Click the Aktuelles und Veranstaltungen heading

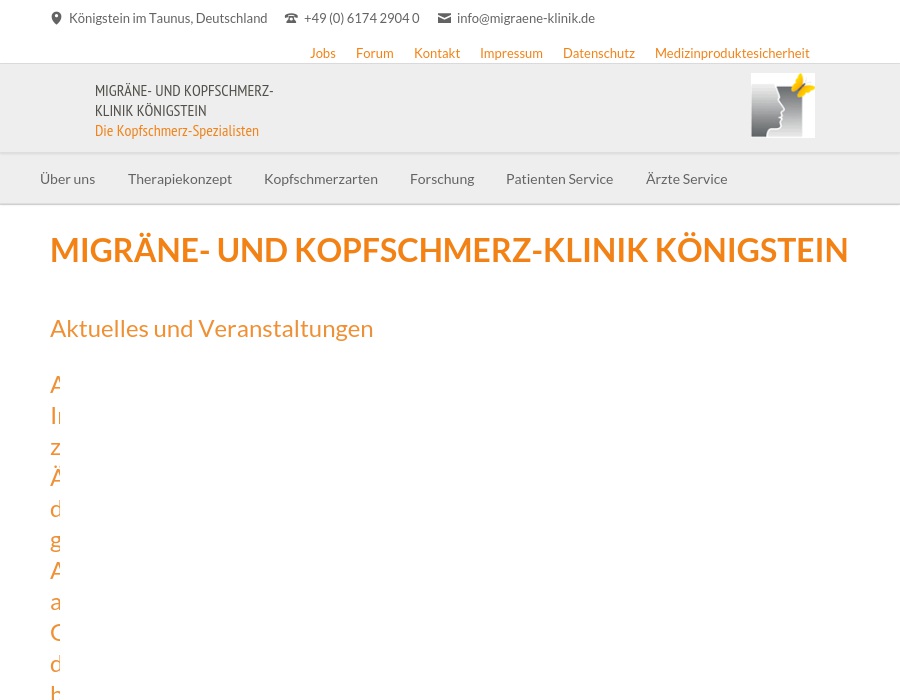pyautogui.click(x=211, y=327)
